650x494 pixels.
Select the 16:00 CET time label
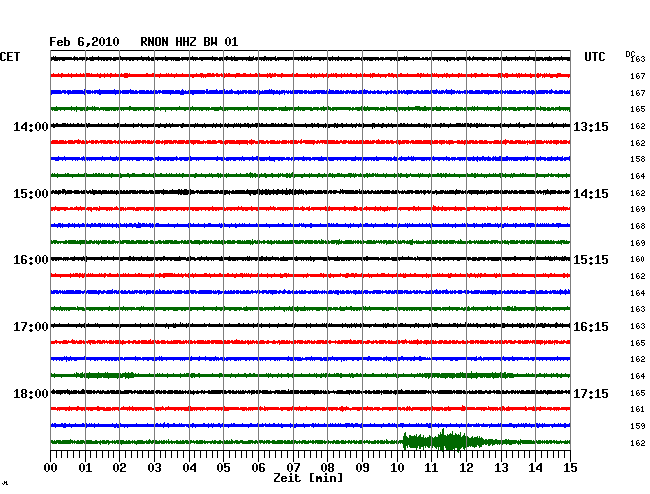[31, 260]
